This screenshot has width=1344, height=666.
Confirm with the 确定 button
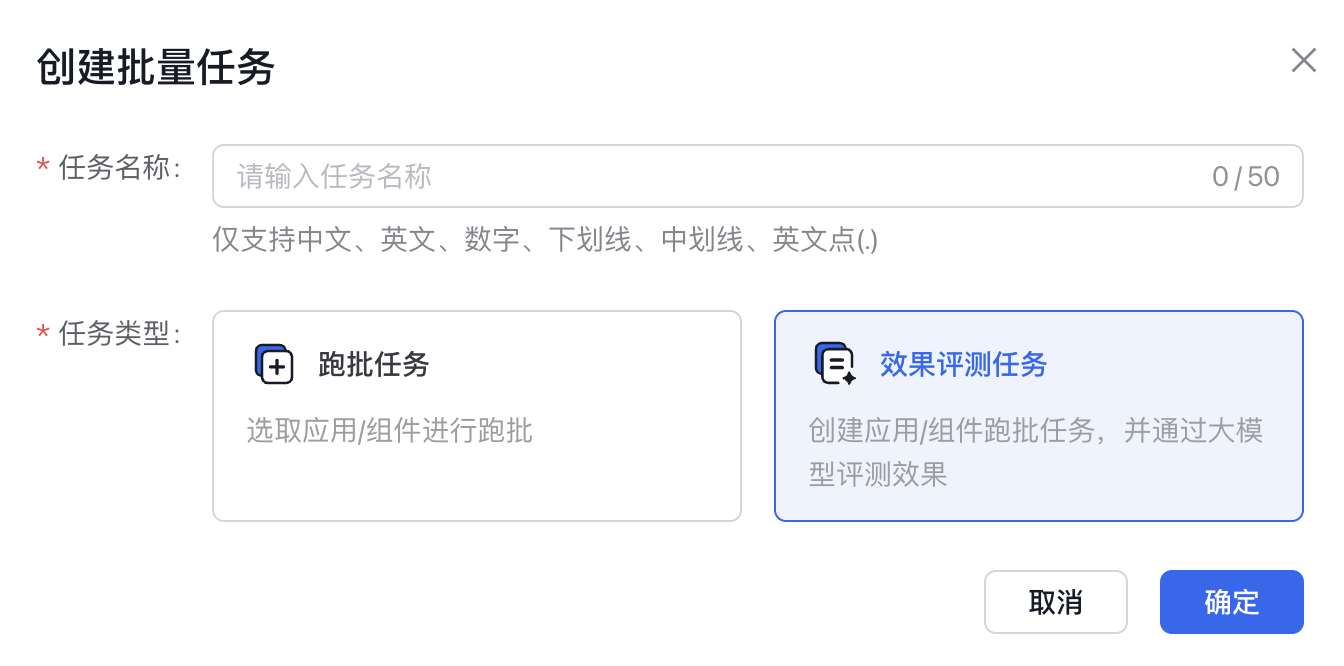(1232, 602)
